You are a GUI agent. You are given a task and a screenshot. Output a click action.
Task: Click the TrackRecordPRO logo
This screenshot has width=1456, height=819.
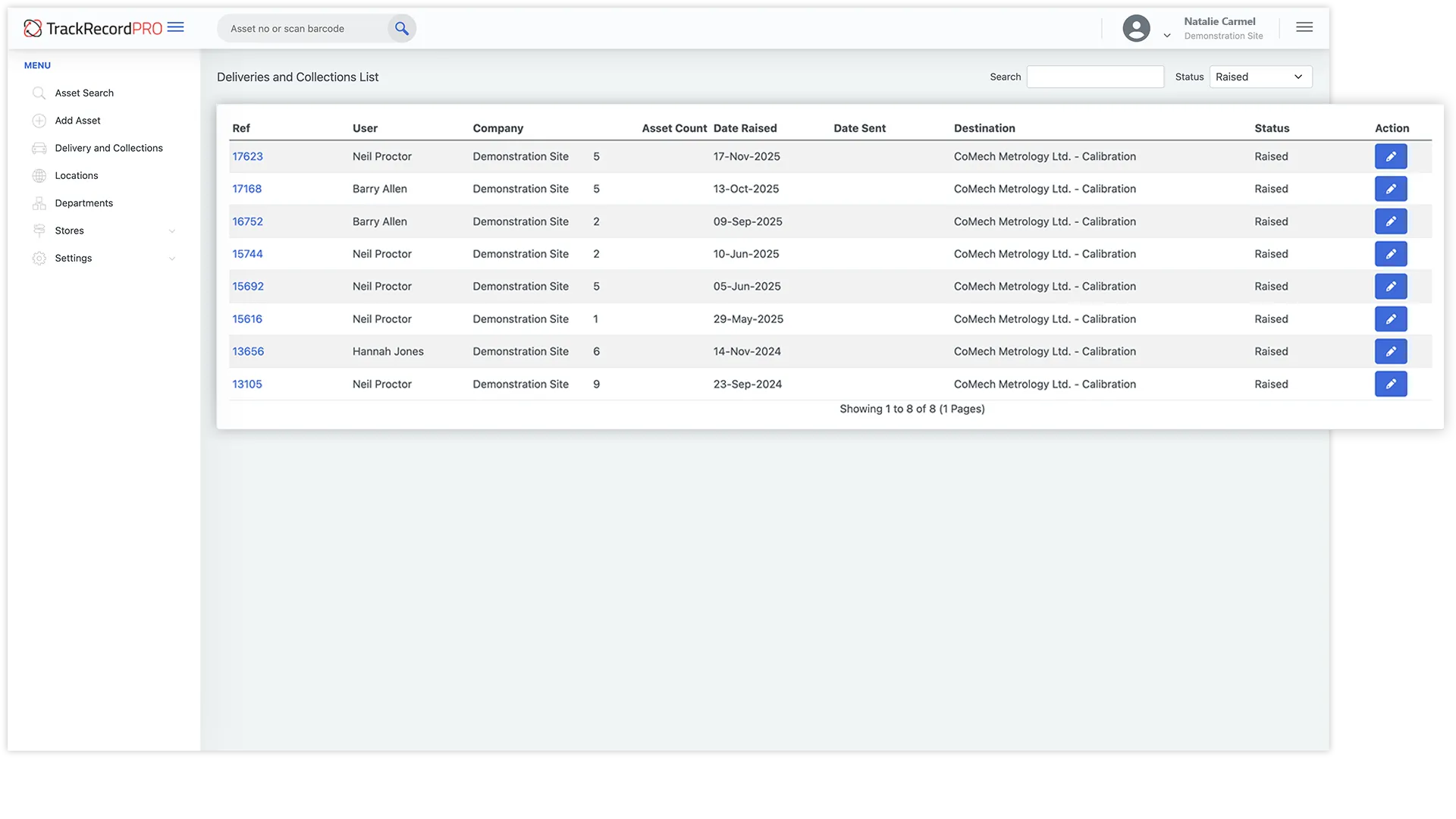pos(93,29)
